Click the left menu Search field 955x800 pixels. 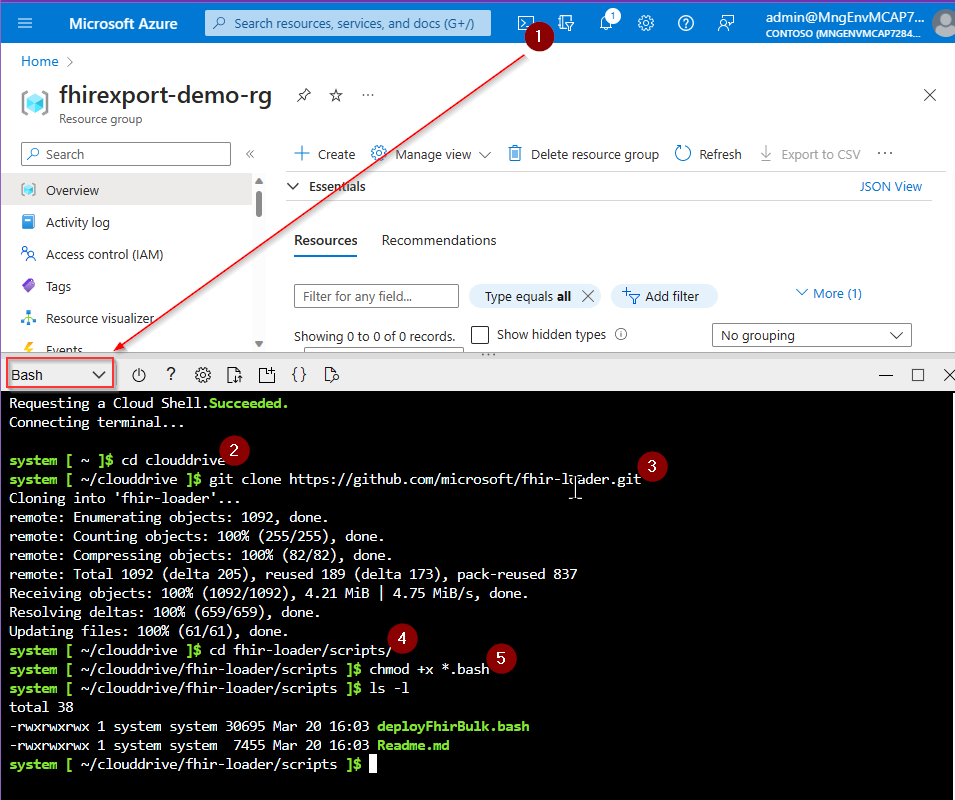tap(125, 154)
